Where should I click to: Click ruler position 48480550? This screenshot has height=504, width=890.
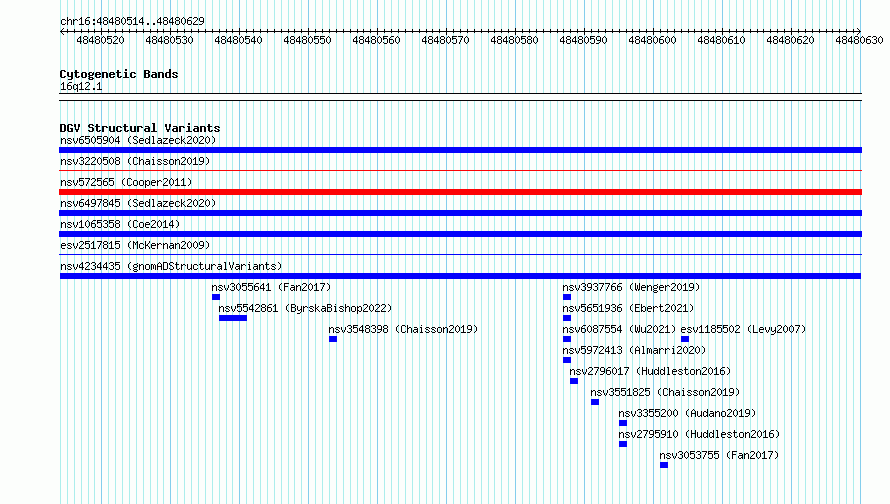coord(307,40)
